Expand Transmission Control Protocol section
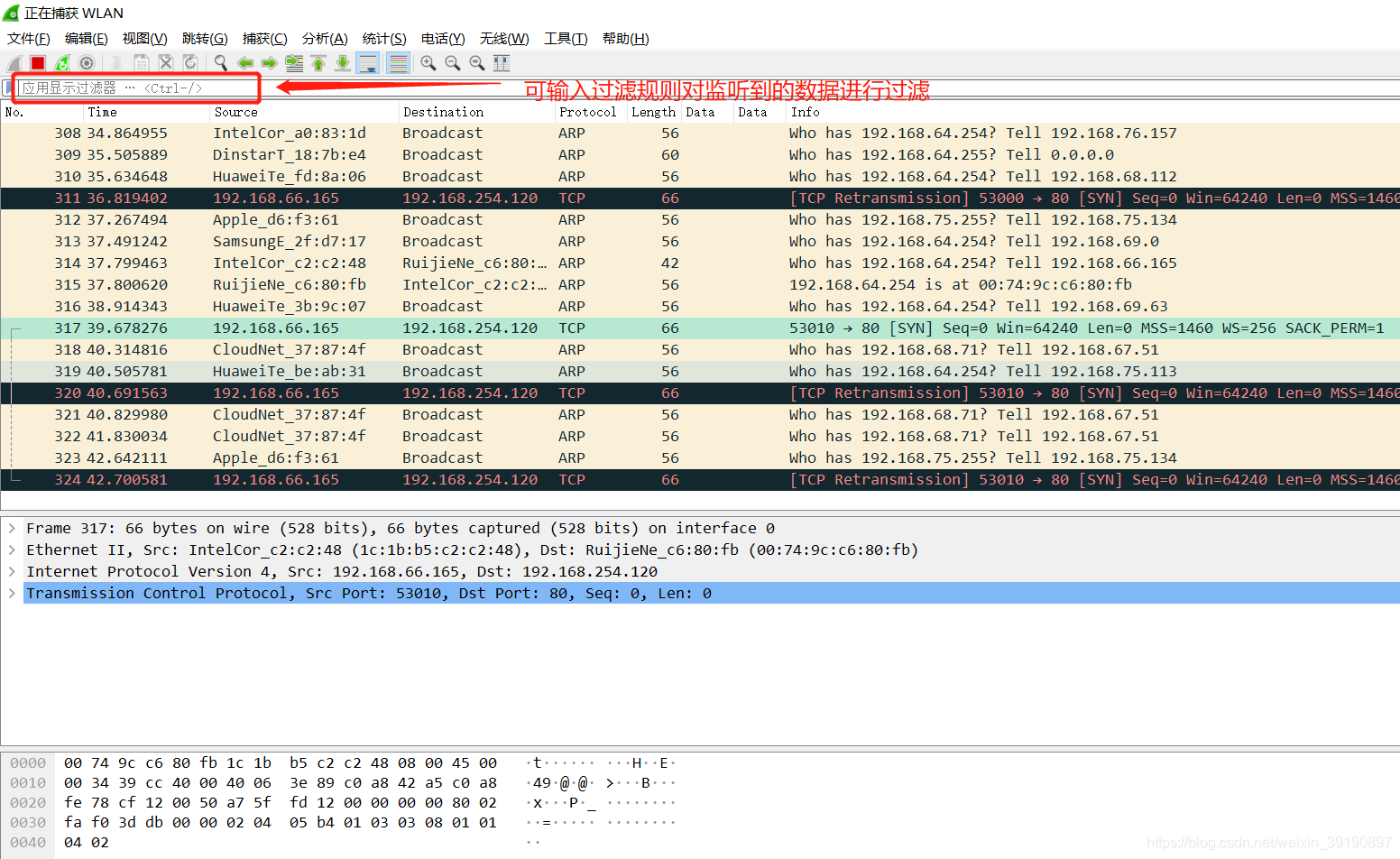This screenshot has height=859, width=1400. coord(12,593)
